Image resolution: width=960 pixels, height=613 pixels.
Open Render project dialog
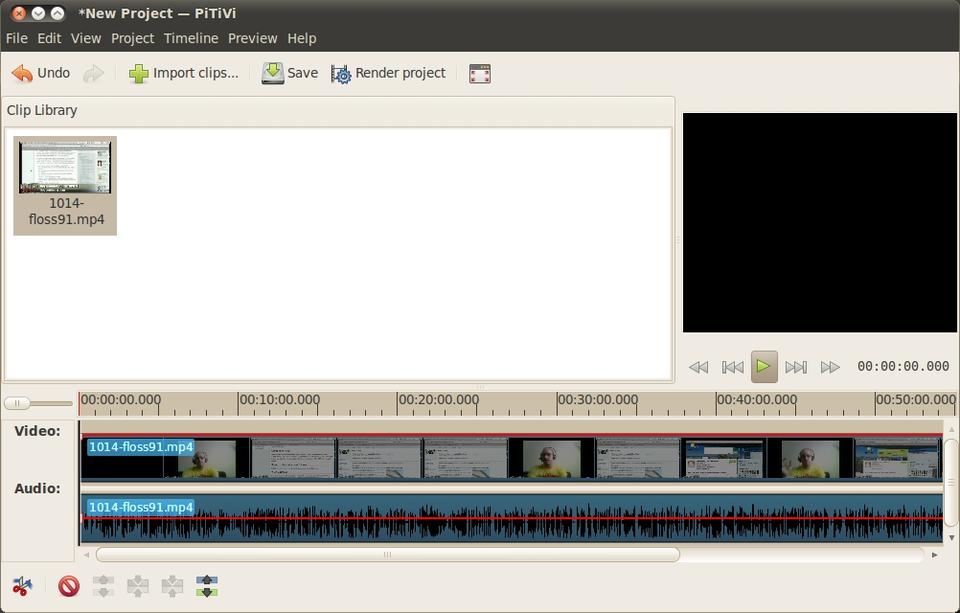click(x=389, y=73)
